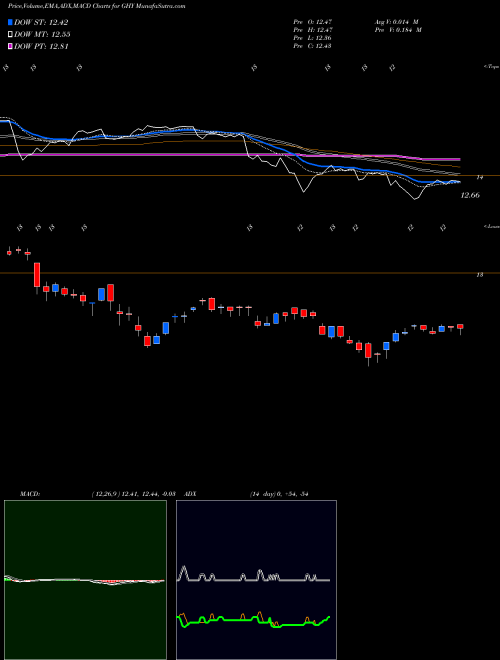
Task: Click the '<Lows' marker label
Action: (491, 226)
